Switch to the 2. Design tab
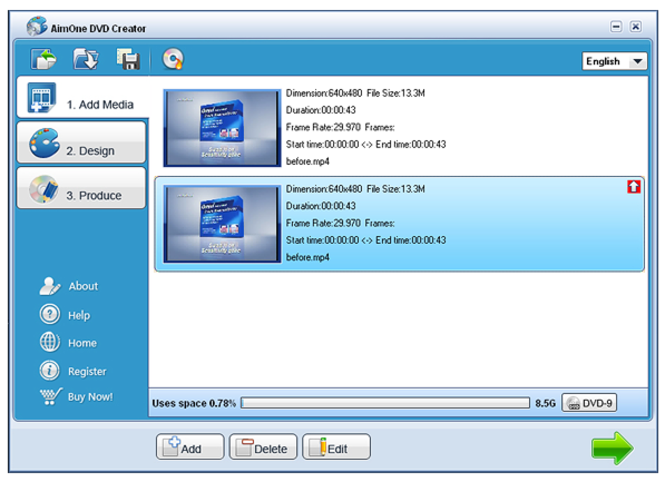 click(x=81, y=142)
